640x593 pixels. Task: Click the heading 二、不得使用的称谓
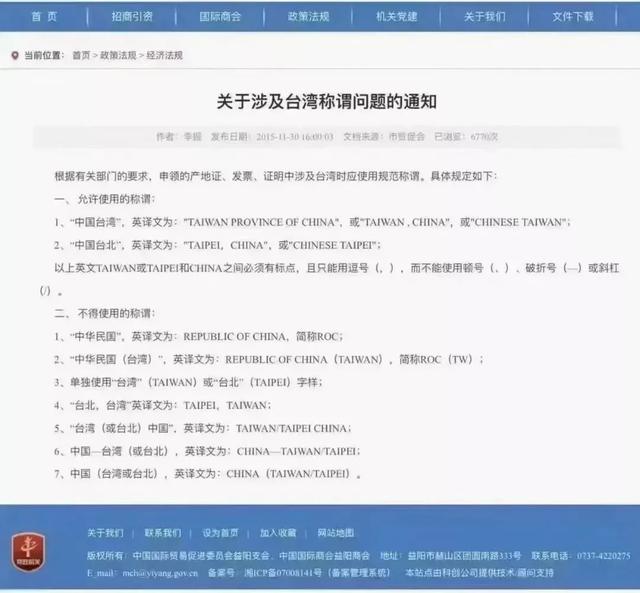click(105, 313)
